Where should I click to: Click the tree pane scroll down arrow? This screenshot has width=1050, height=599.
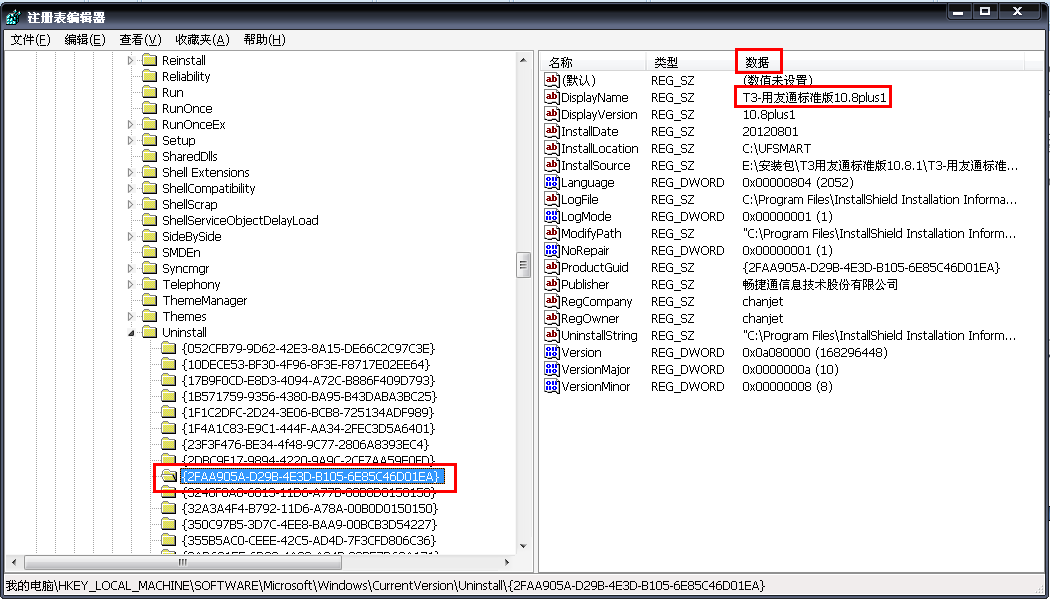pyautogui.click(x=524, y=547)
